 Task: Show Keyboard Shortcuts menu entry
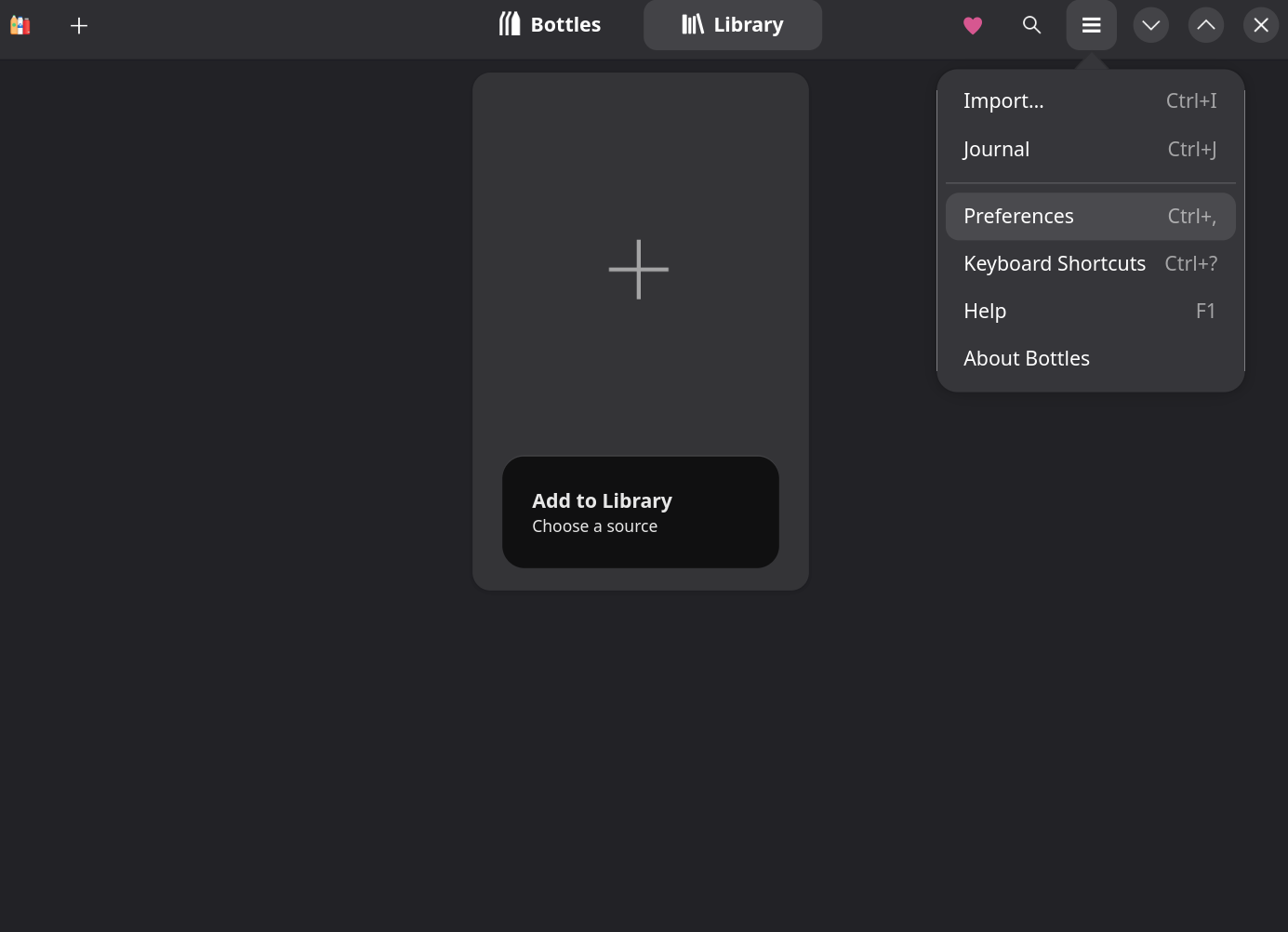1091,263
